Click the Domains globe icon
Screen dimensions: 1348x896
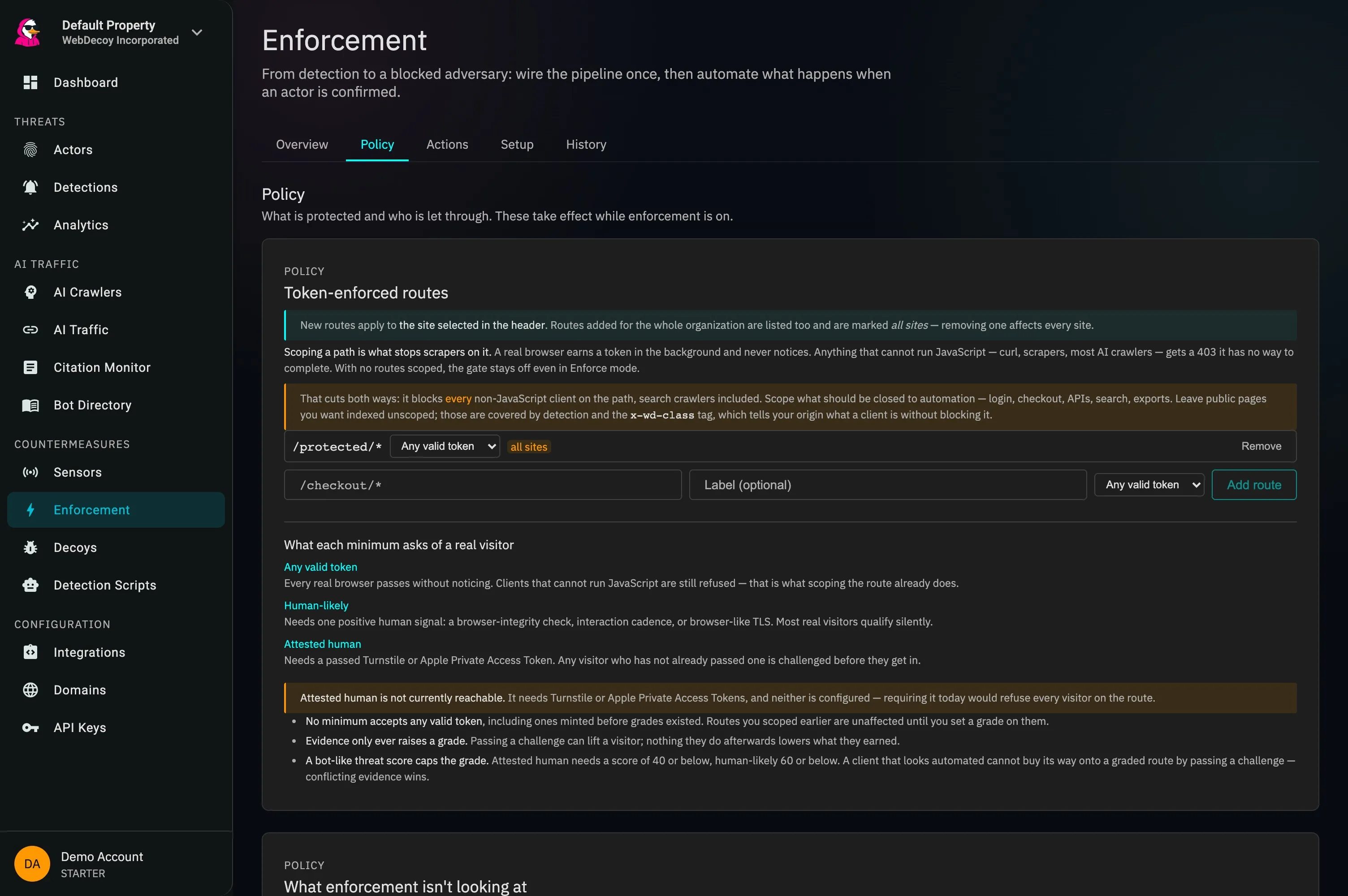tap(30, 690)
